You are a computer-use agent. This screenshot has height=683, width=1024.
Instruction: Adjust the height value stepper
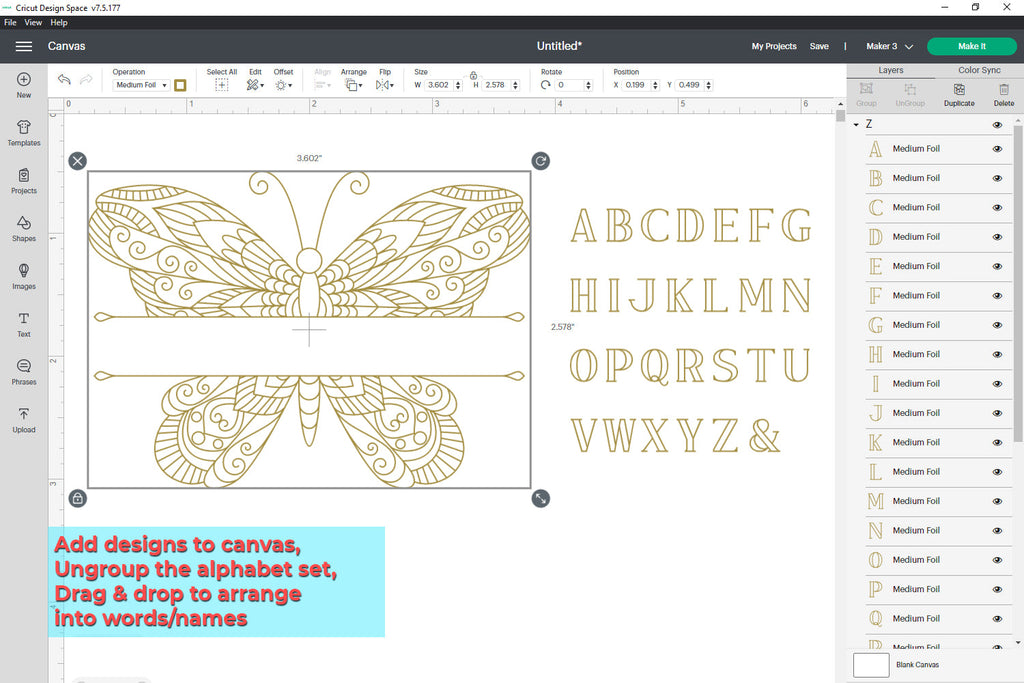515,85
